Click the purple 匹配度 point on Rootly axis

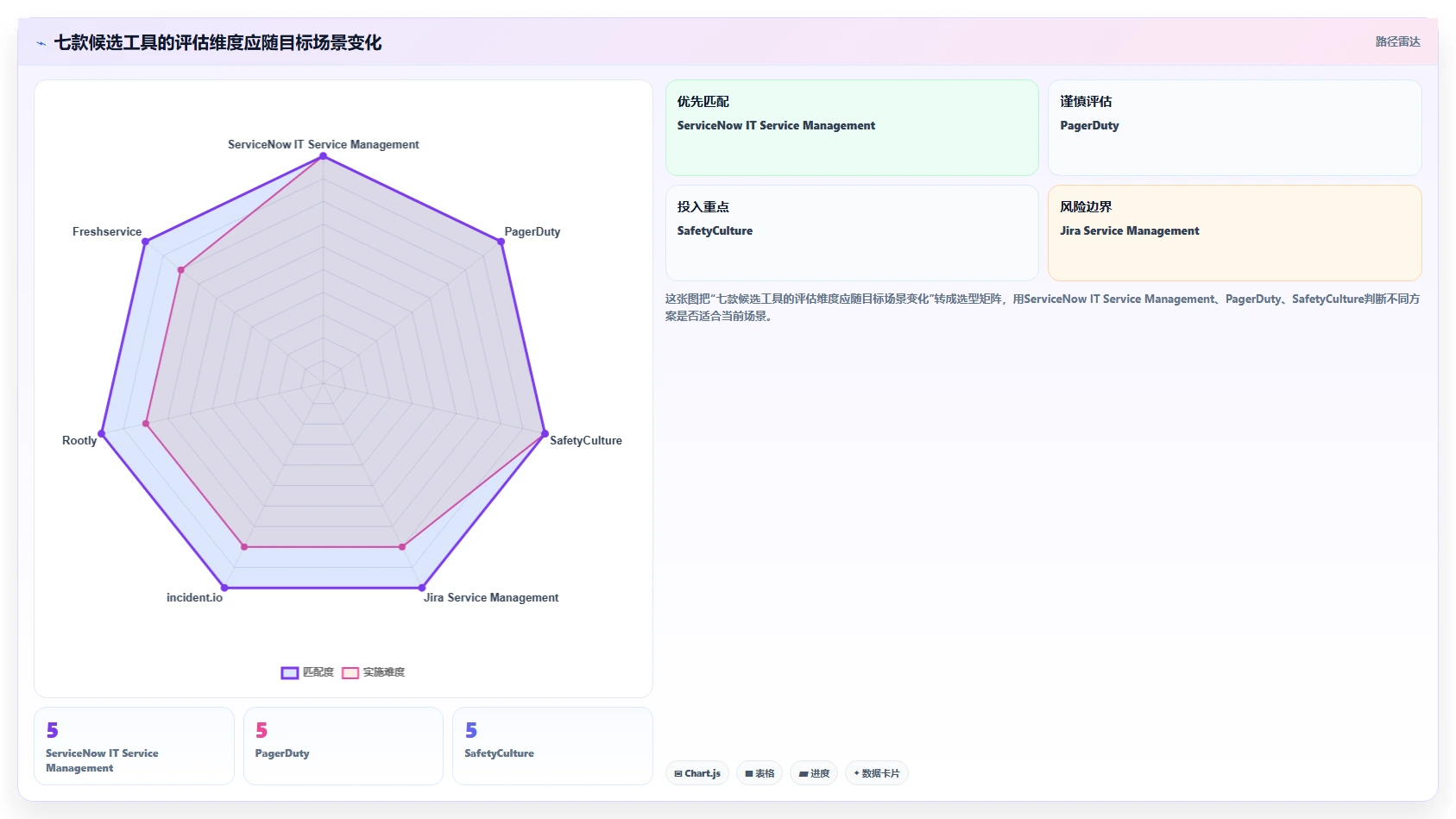[102, 433]
